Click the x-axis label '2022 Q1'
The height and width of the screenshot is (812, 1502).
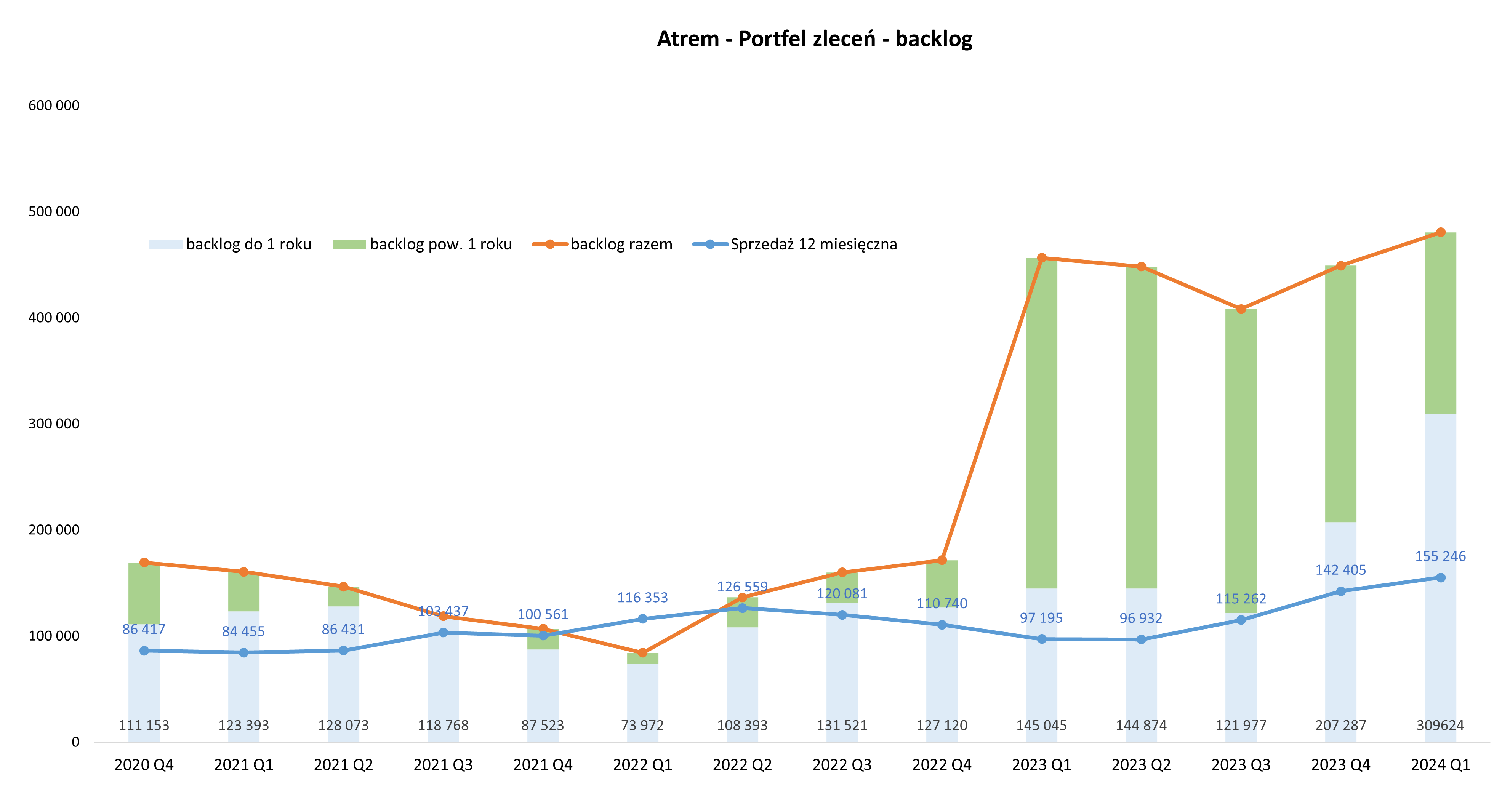(x=642, y=765)
